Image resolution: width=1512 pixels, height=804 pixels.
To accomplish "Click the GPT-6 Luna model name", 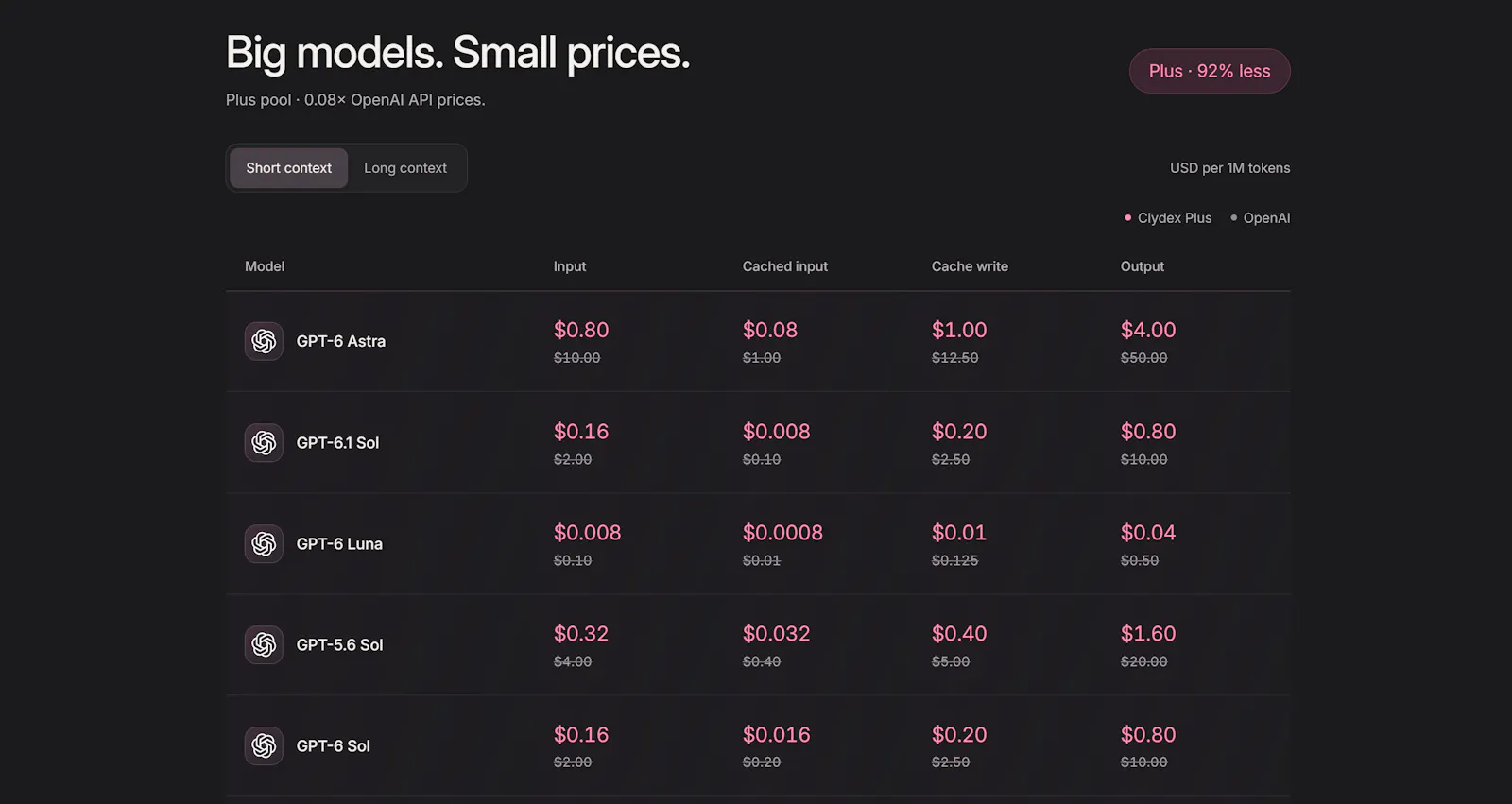I will (x=339, y=543).
